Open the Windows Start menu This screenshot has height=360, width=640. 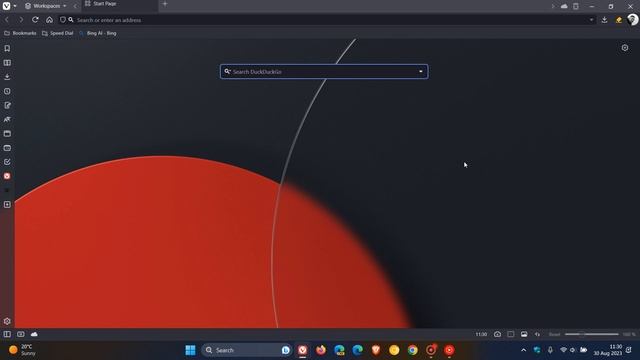pos(190,350)
